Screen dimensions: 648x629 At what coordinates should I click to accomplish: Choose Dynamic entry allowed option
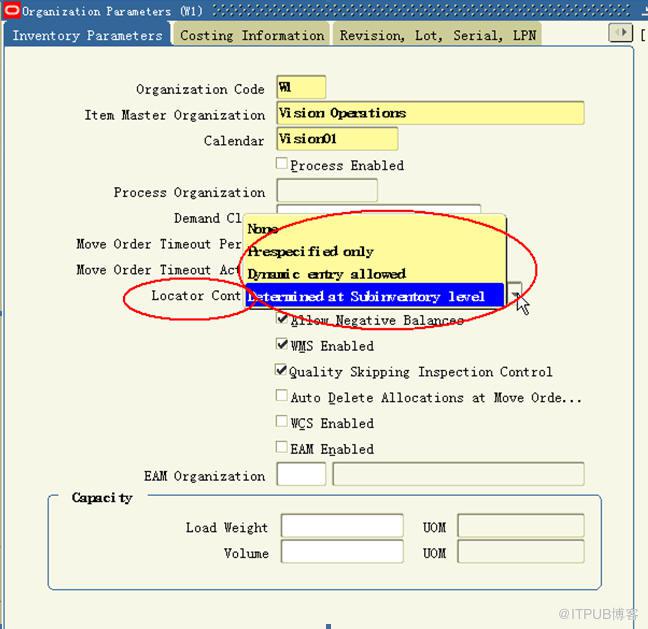(374, 274)
